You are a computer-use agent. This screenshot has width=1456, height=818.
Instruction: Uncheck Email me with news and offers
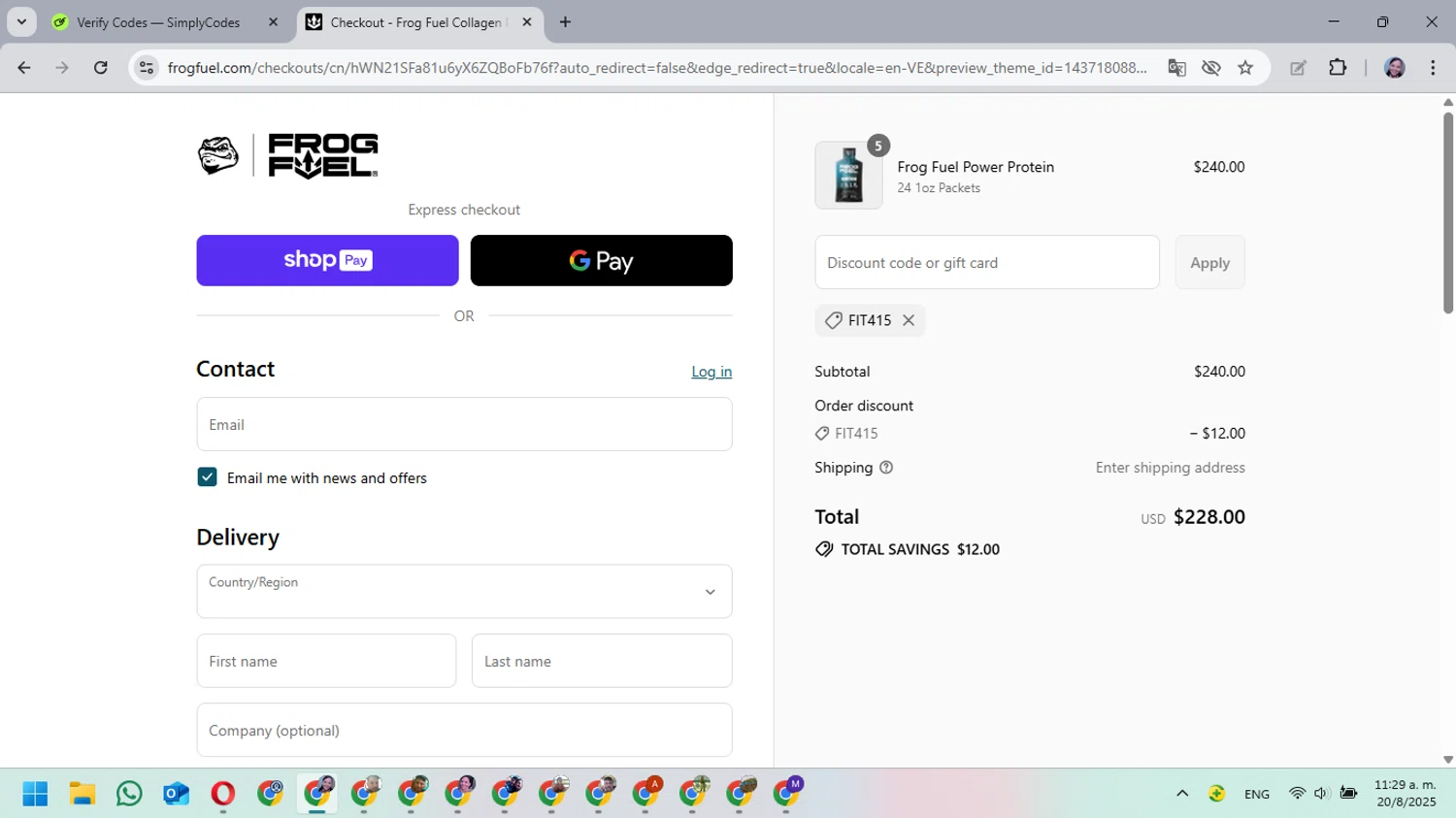[207, 477]
